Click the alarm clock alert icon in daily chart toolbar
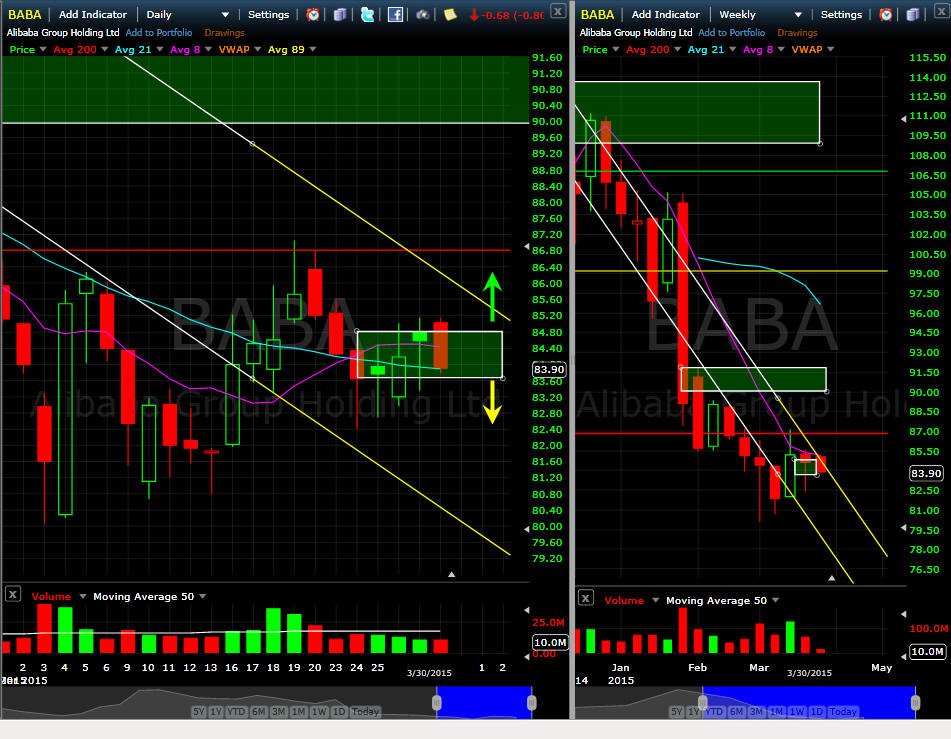 click(313, 15)
